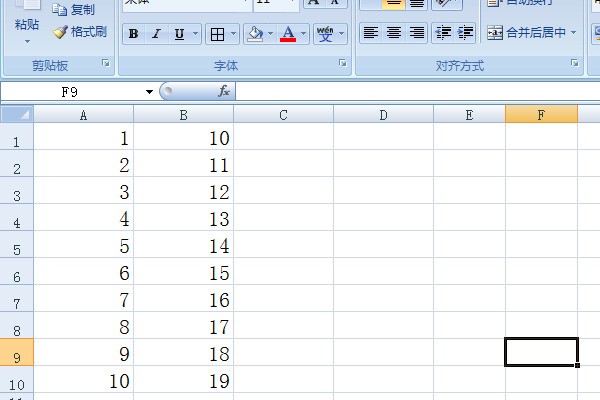This screenshot has width=600, height=400.
Task: Open the Name Box dropdown
Action: click(x=150, y=91)
